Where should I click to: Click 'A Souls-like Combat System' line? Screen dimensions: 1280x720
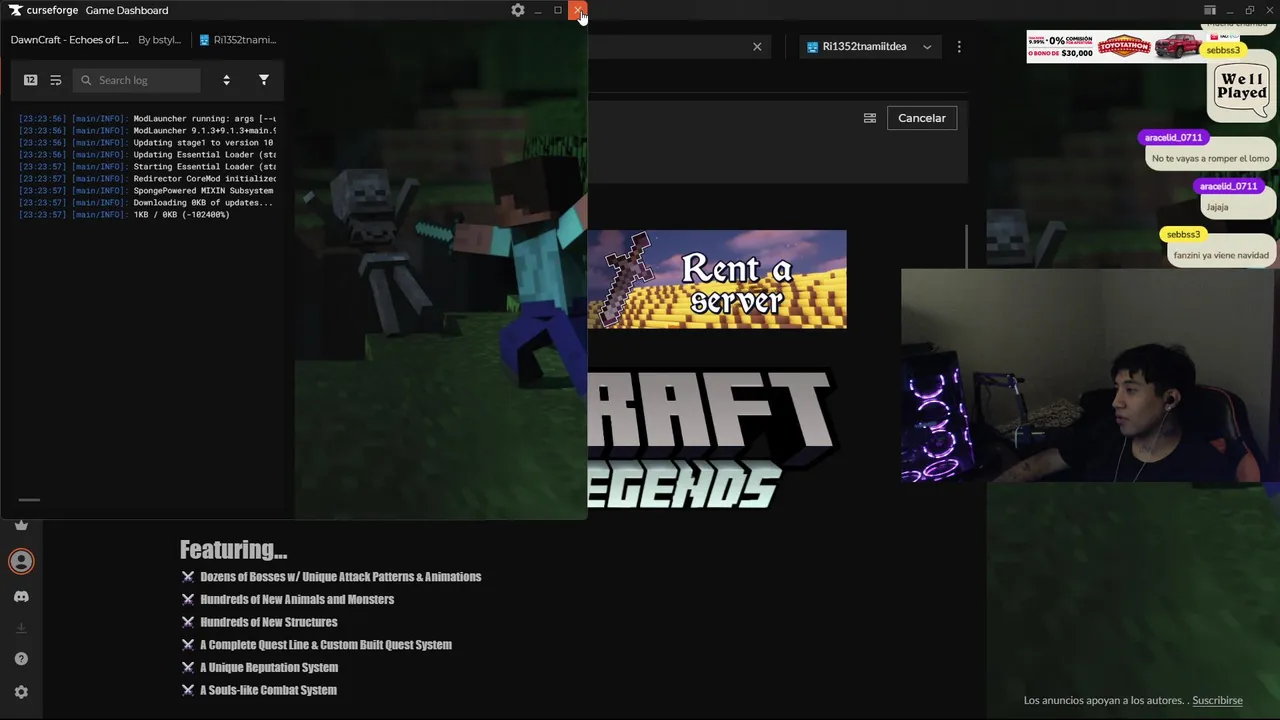click(268, 690)
